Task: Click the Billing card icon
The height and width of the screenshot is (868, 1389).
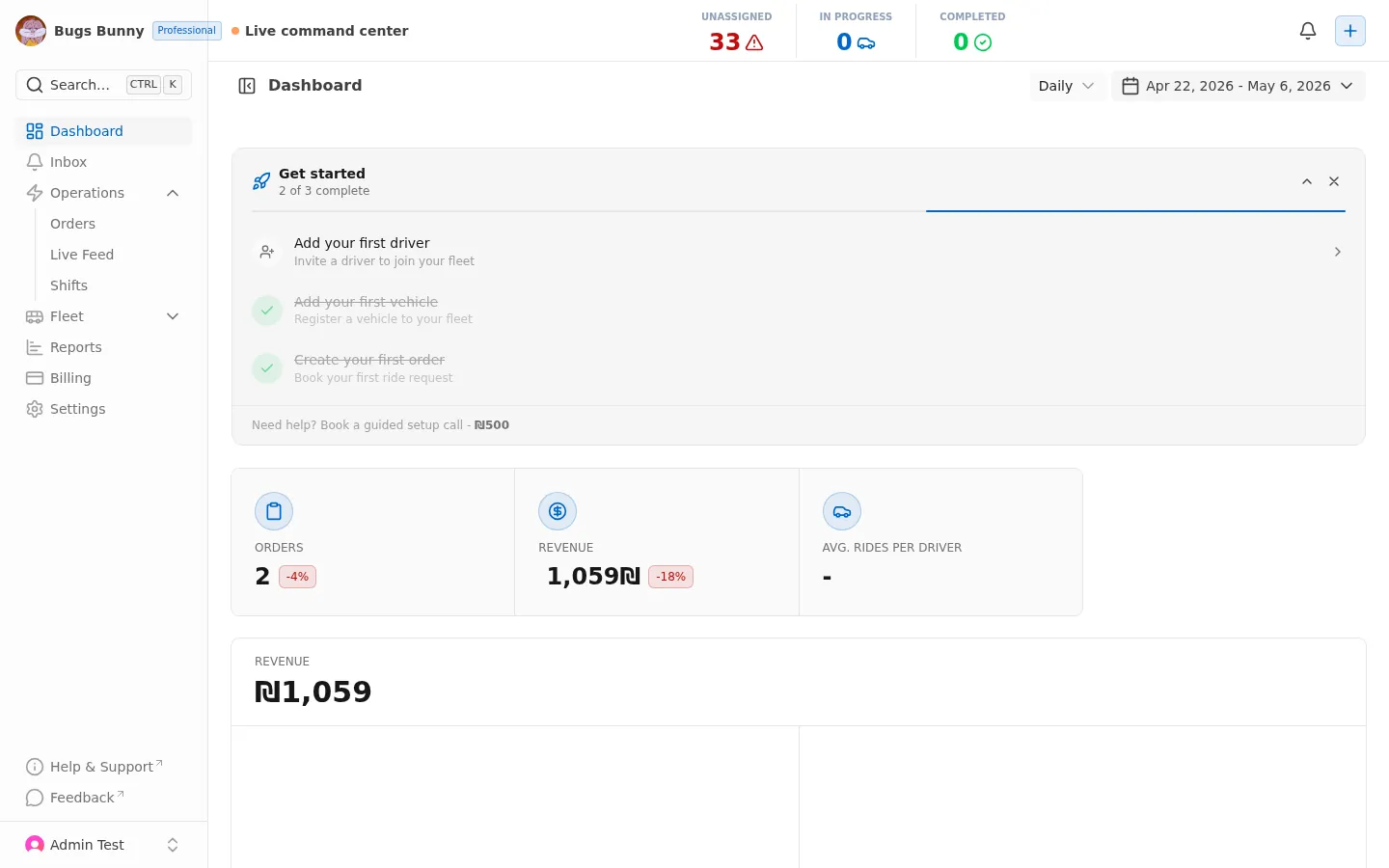Action: 35,378
